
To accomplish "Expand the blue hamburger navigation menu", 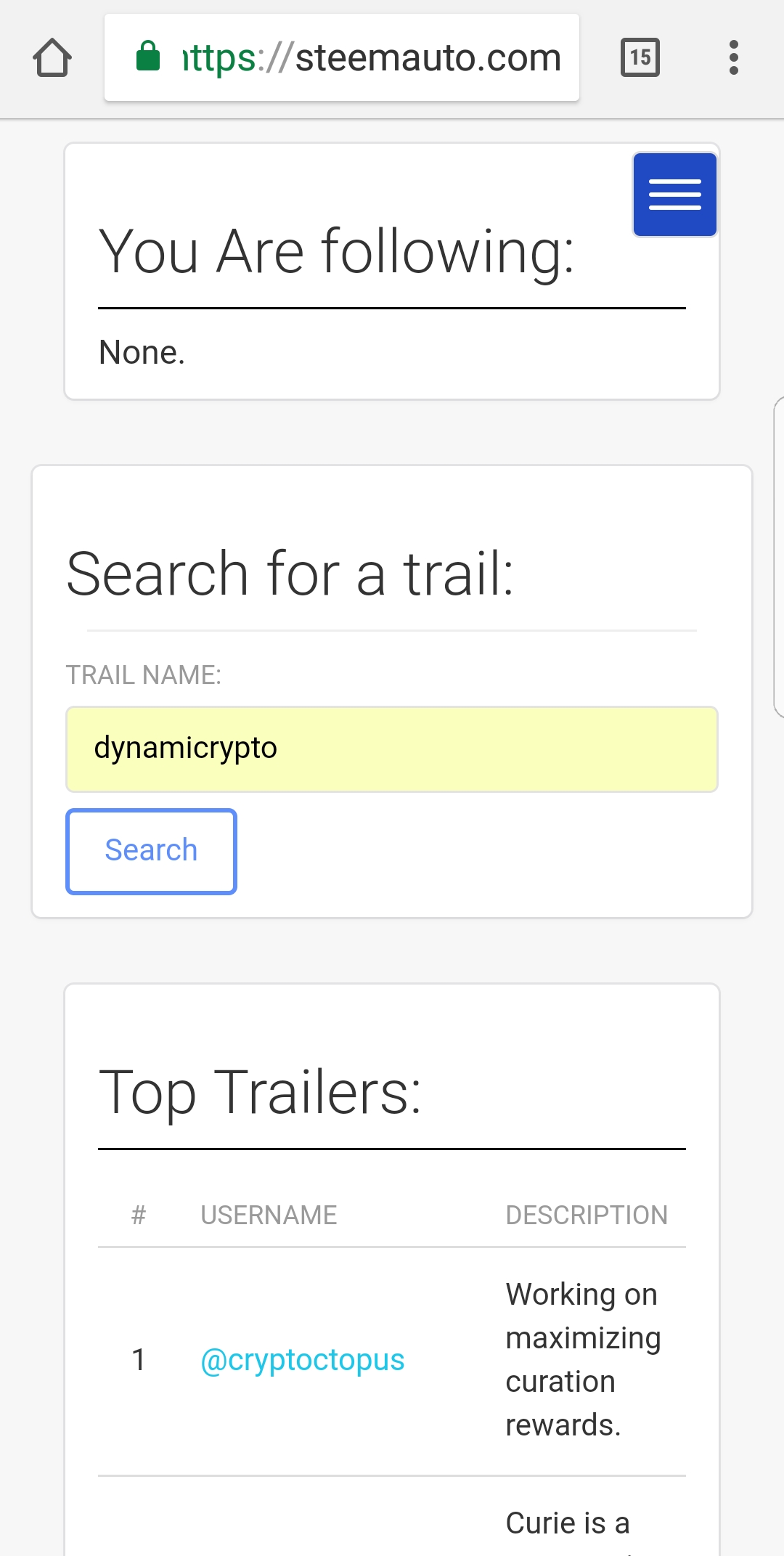I will point(674,195).
